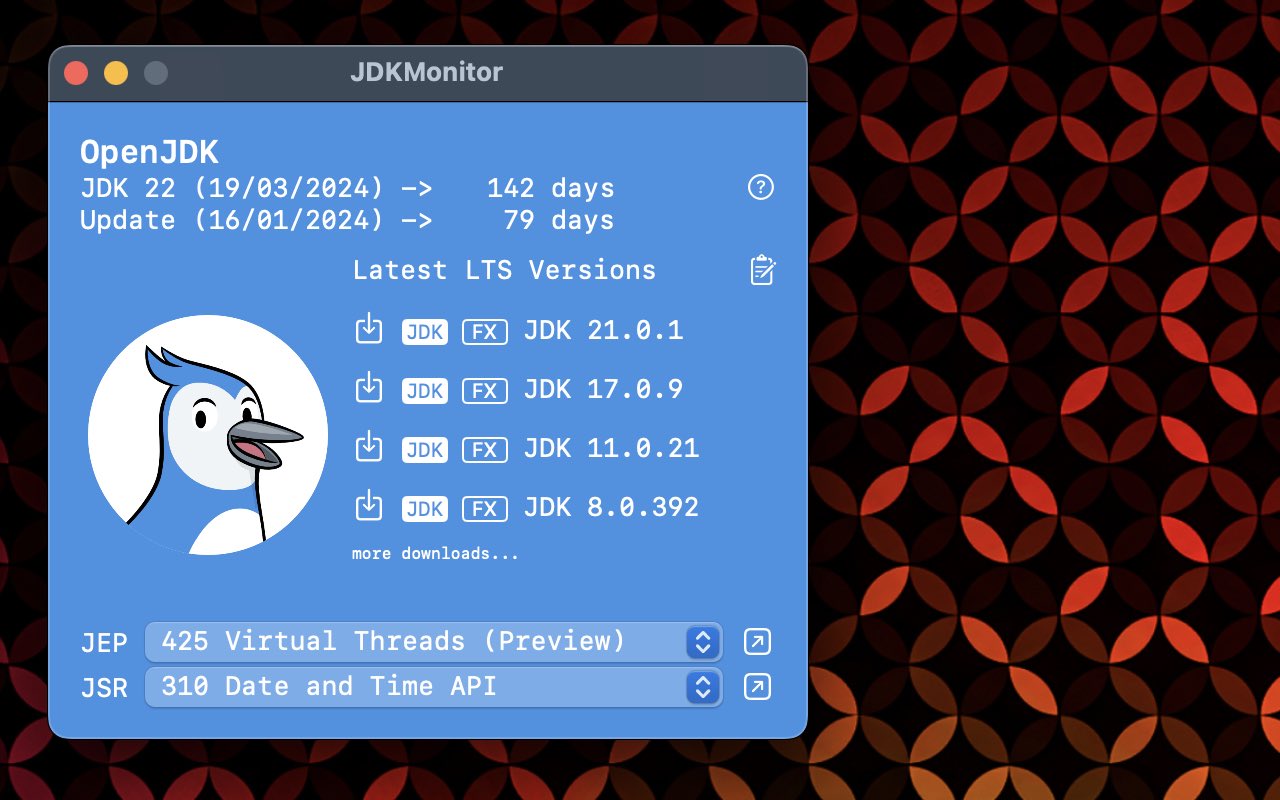
Task: Open the JEP dropdown showing 425 Virtual Threads
Action: pyautogui.click(x=433, y=642)
